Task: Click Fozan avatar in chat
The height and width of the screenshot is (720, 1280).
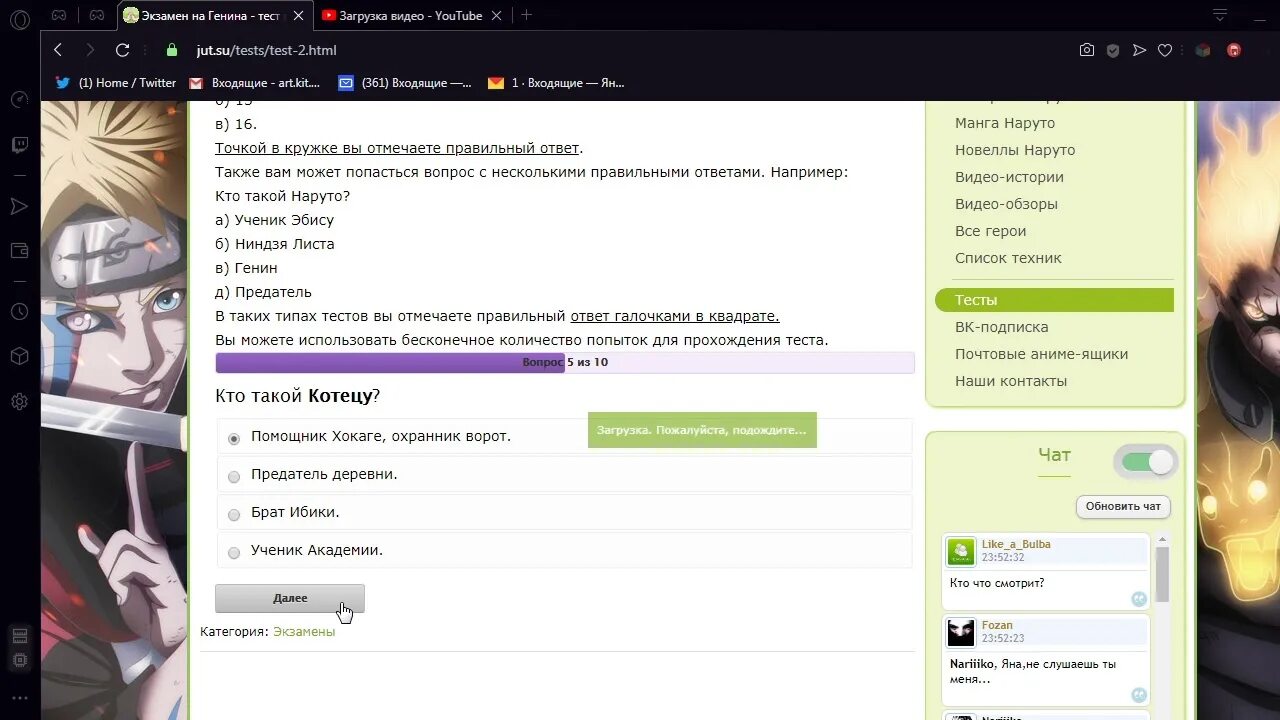Action: tap(961, 633)
